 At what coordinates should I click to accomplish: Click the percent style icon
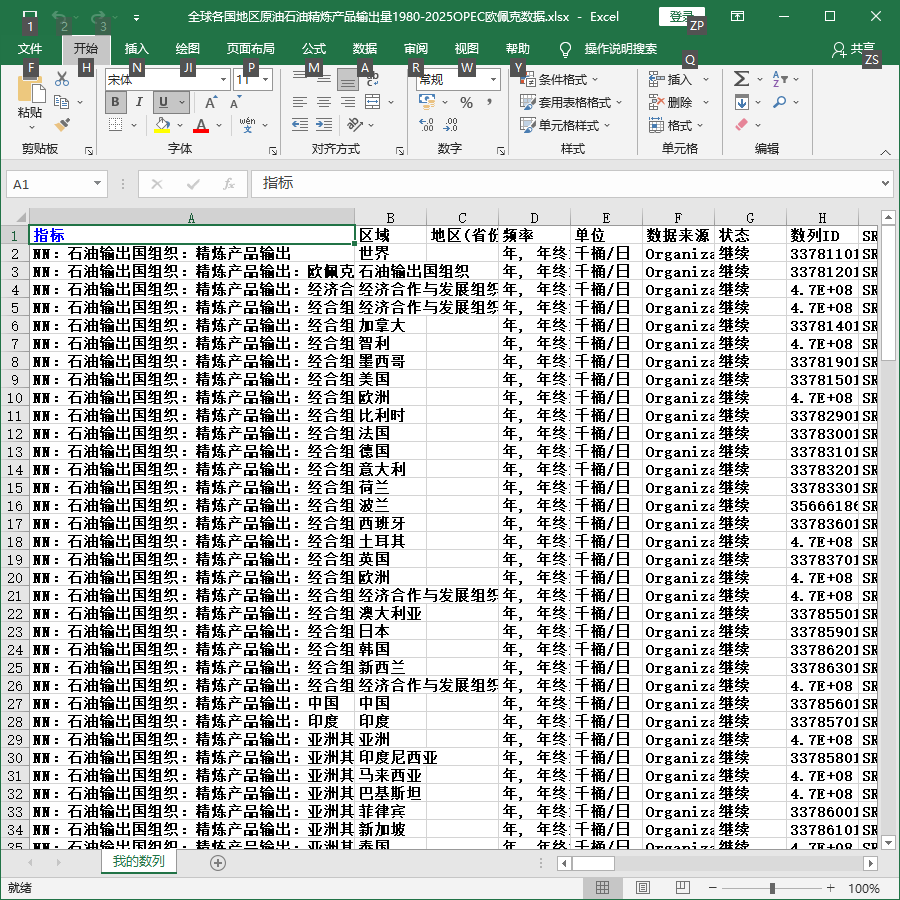(x=466, y=102)
